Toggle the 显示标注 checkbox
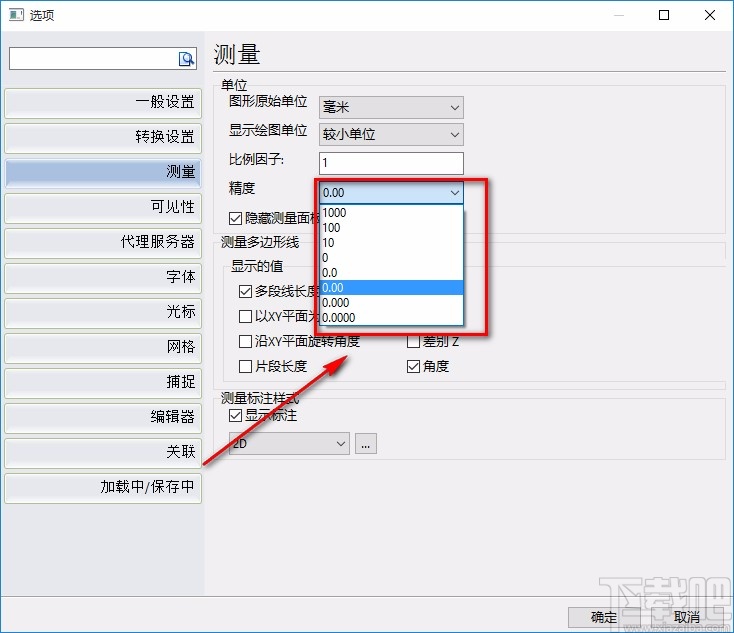This screenshot has width=734, height=633. coord(236,416)
